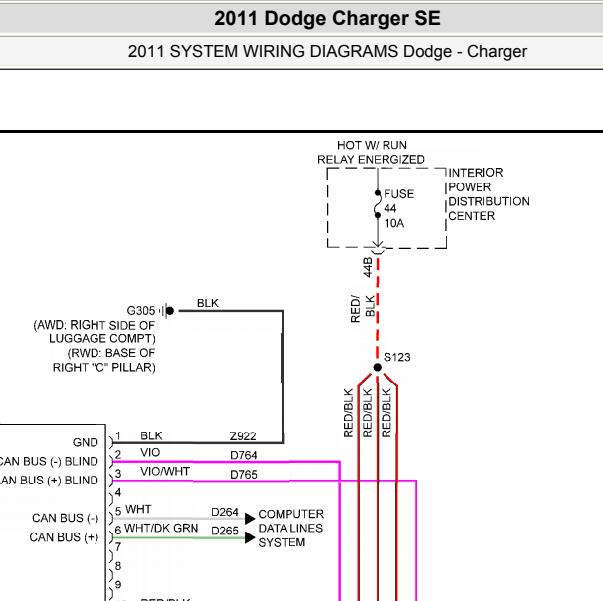Click the "CAN BUS (-) BLIND" label
The image size is (603, 601).
(48, 461)
